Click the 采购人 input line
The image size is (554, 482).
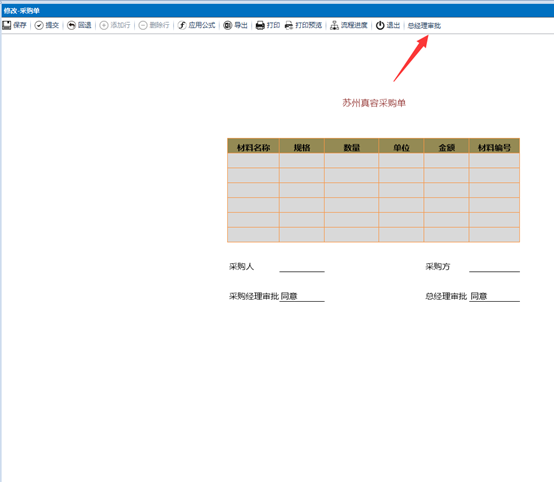tap(302, 266)
